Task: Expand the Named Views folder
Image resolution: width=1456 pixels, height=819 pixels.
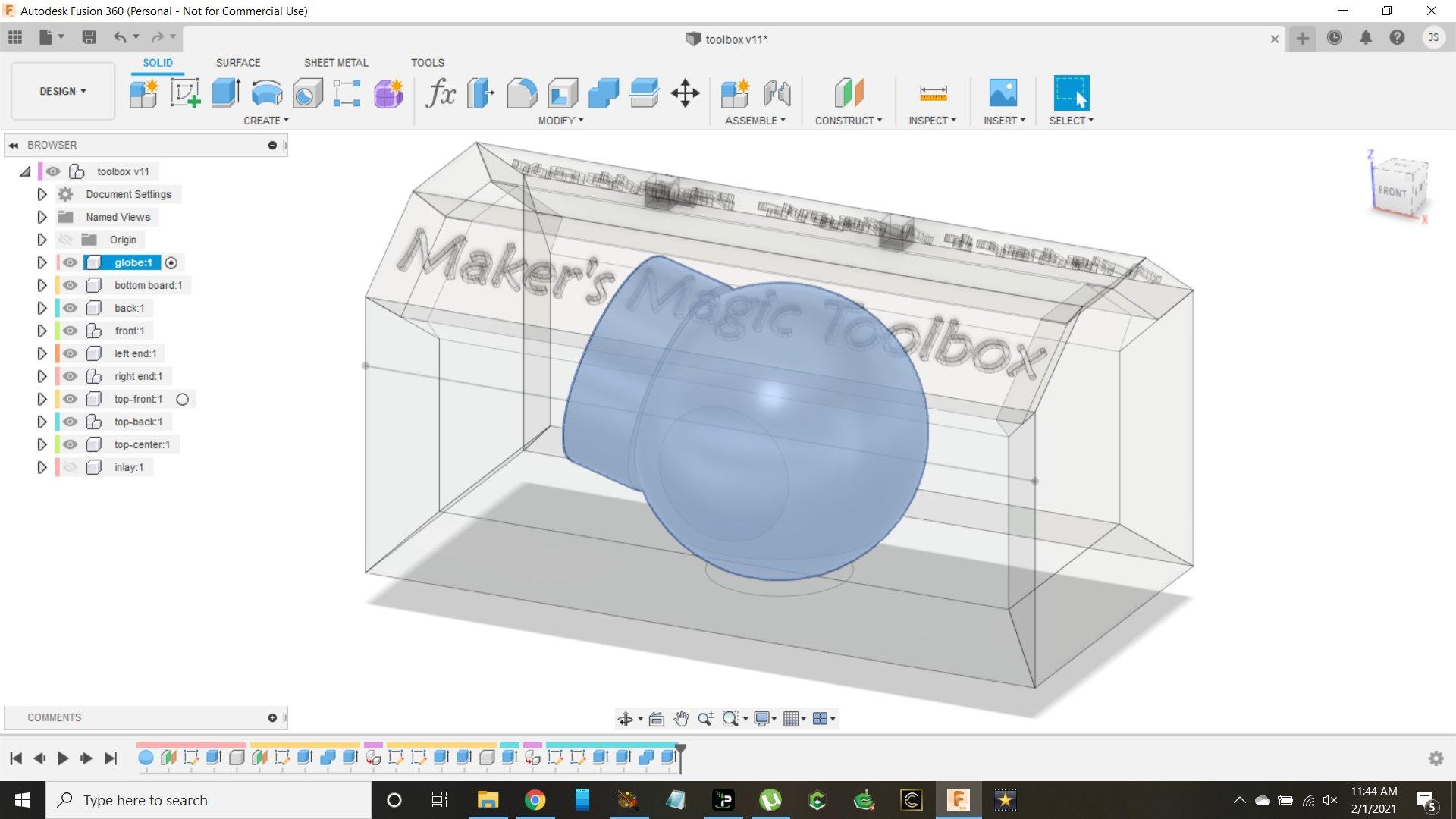Action: point(41,216)
